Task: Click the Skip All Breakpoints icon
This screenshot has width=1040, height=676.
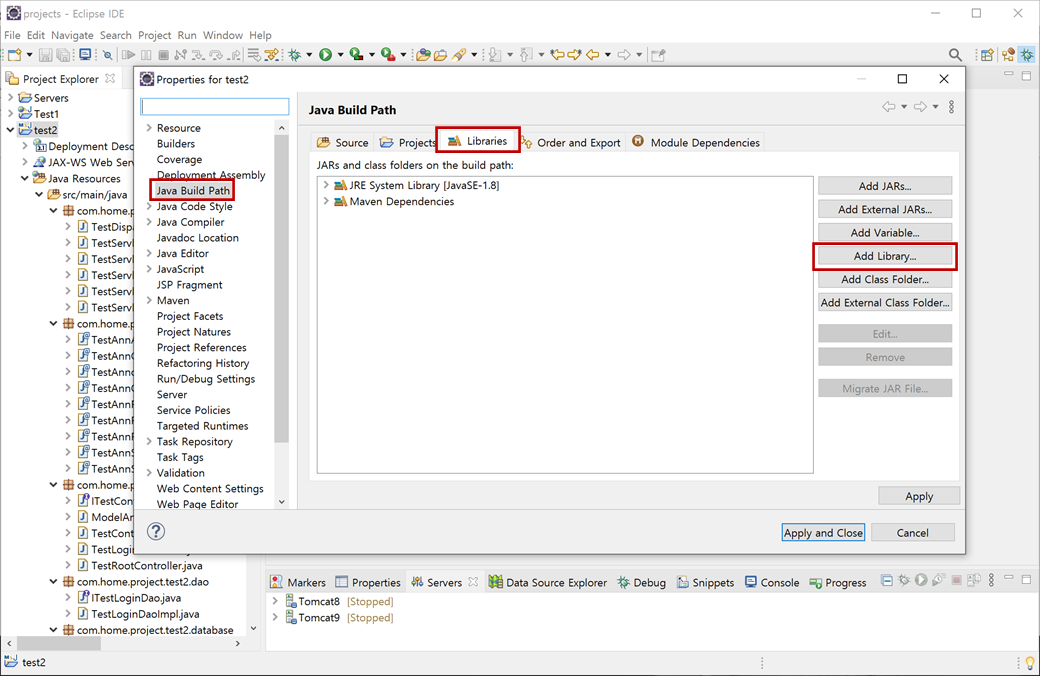Action: pyautogui.click(x=107, y=55)
